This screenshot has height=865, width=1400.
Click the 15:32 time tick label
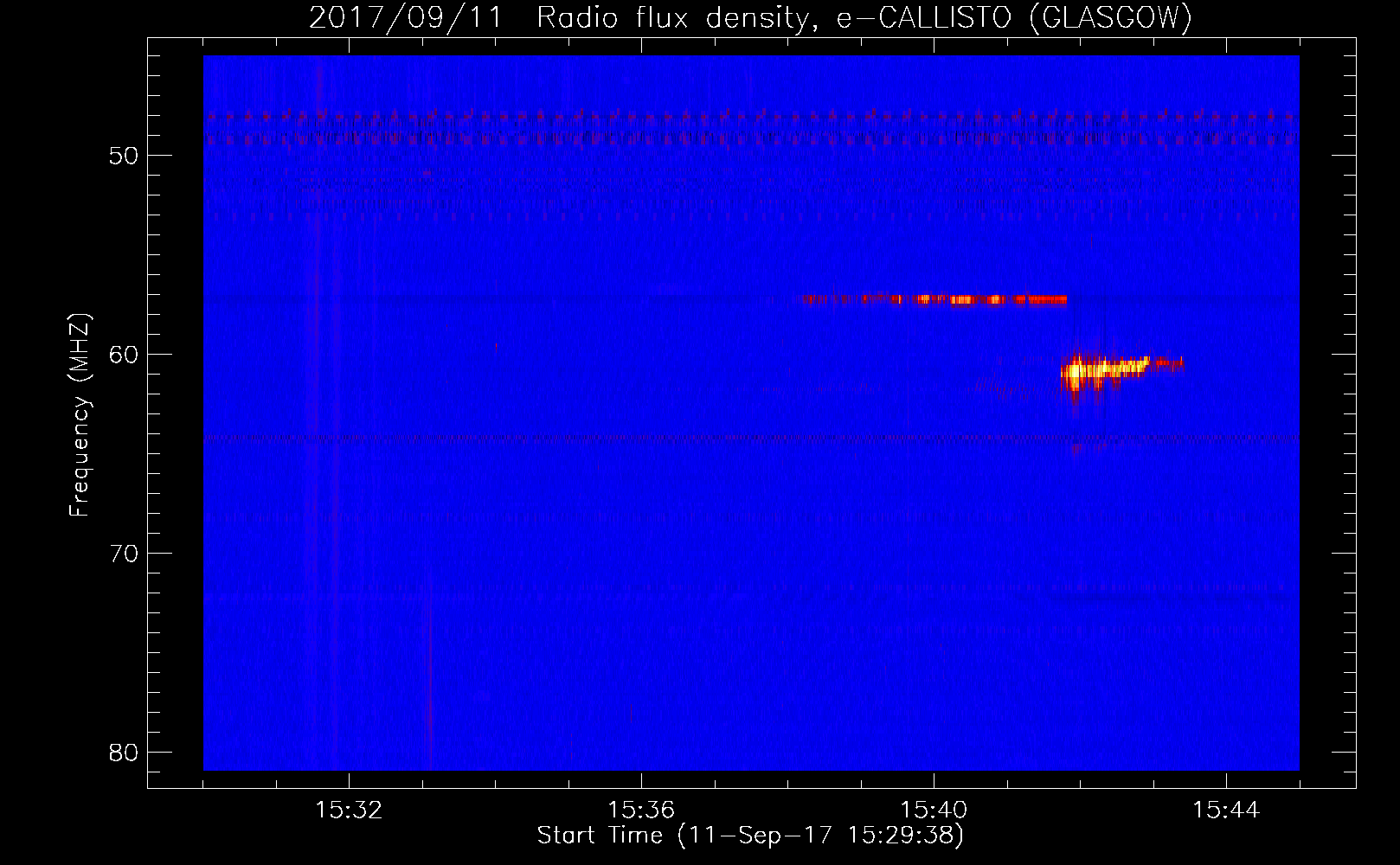[x=349, y=811]
